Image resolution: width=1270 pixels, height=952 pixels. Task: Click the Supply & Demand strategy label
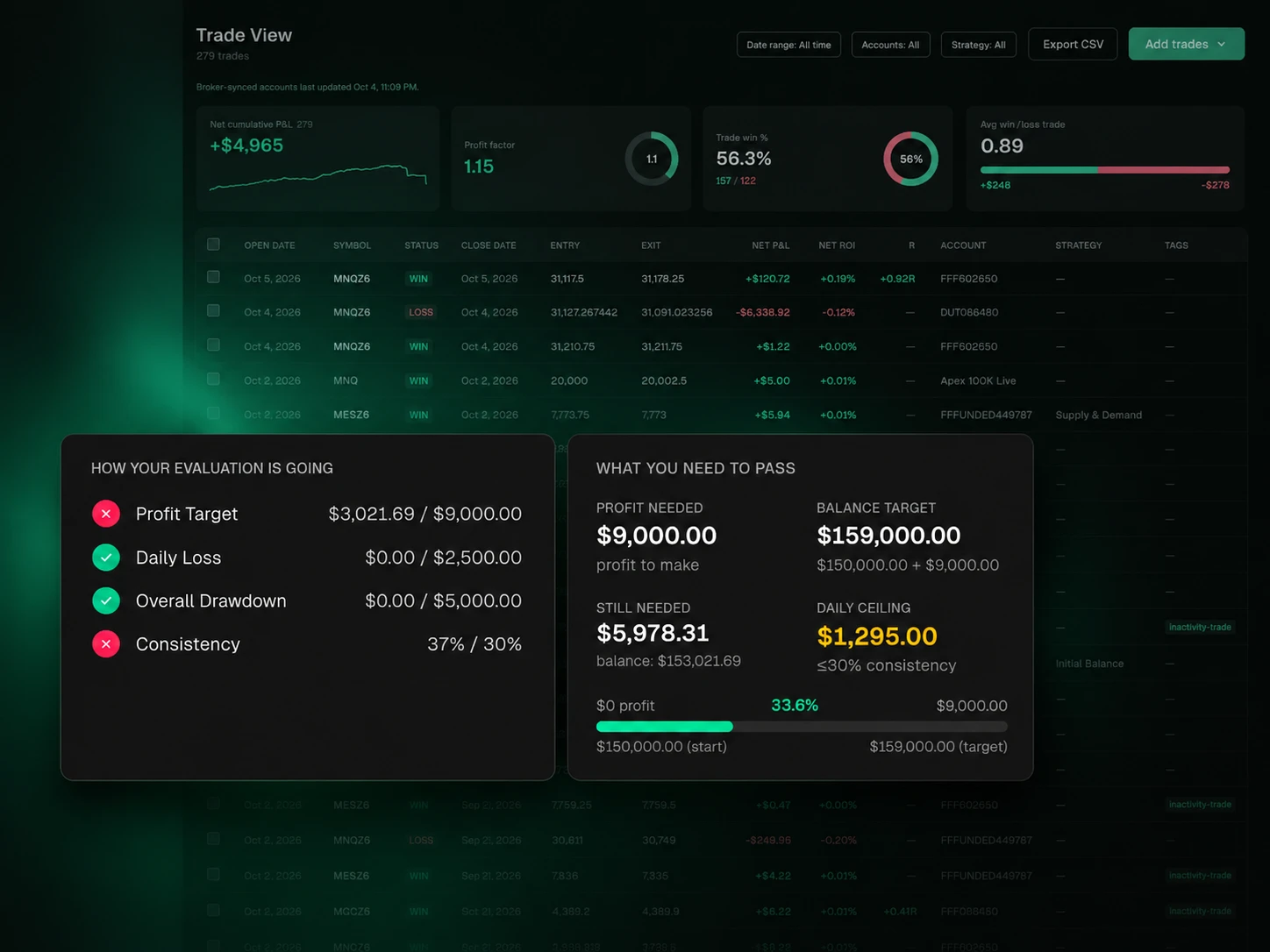point(1098,415)
